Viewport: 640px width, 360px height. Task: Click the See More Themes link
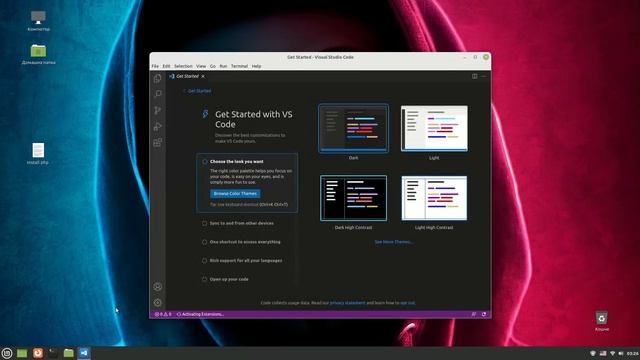(394, 242)
